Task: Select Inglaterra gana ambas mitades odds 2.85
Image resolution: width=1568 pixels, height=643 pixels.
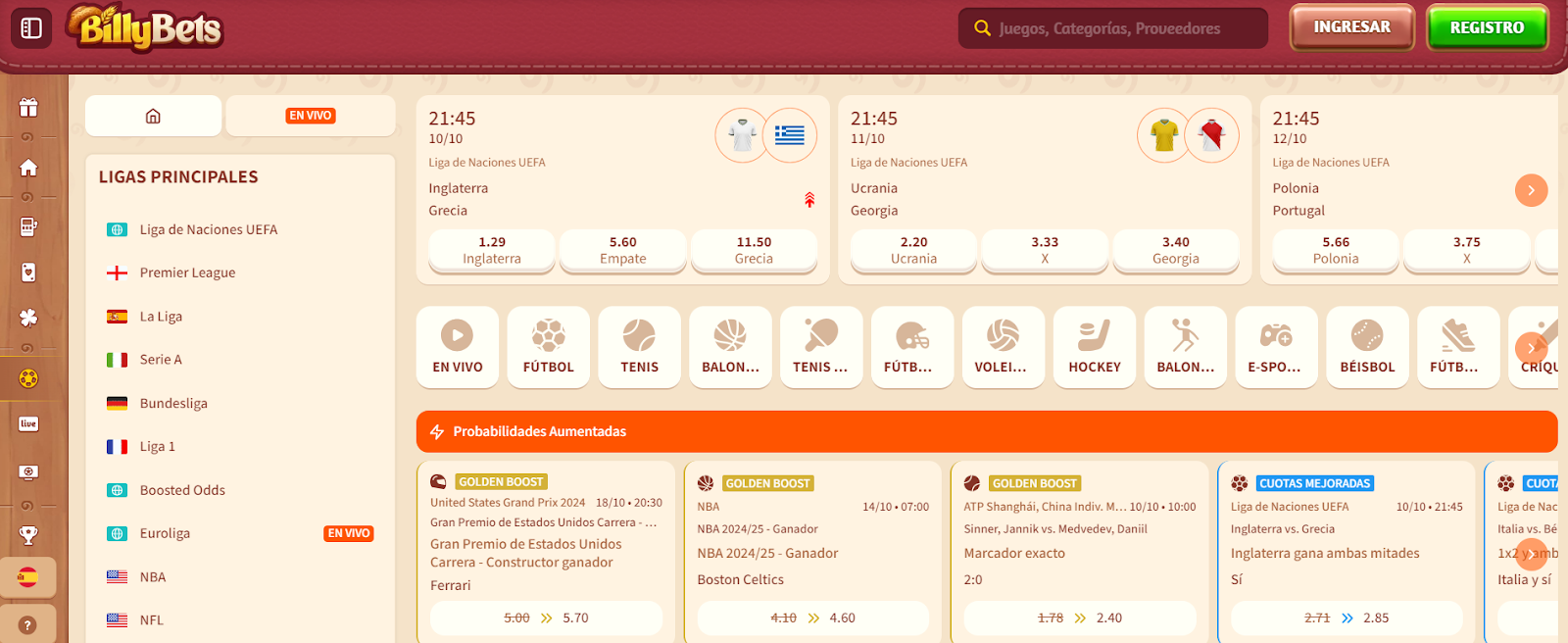Action: pos(1347,618)
